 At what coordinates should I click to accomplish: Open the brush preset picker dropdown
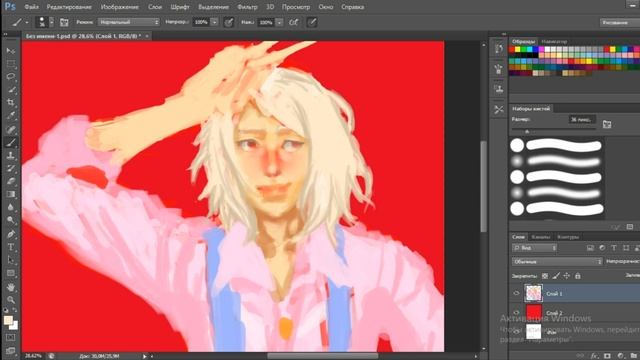(51, 22)
